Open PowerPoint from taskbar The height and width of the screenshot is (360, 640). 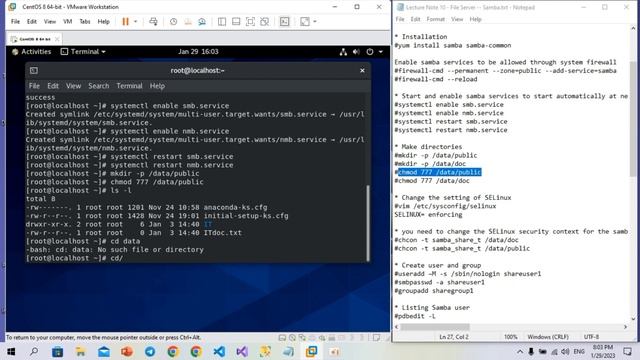click(x=127, y=351)
